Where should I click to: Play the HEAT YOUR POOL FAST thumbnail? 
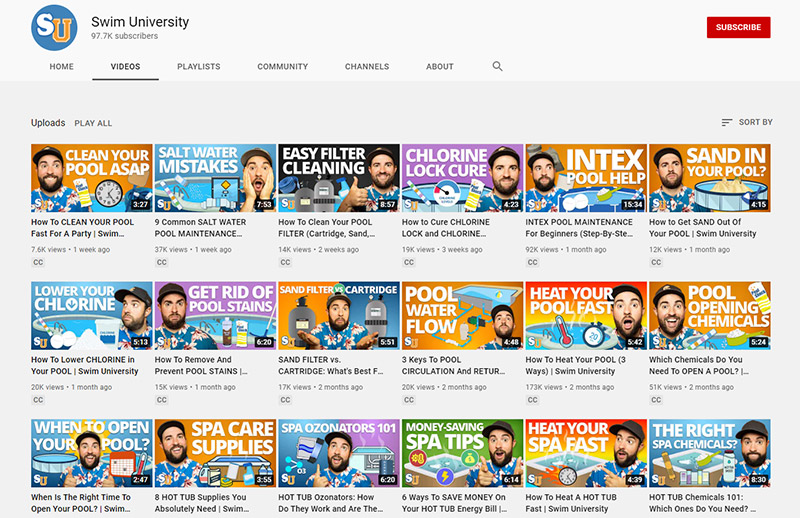tap(586, 316)
